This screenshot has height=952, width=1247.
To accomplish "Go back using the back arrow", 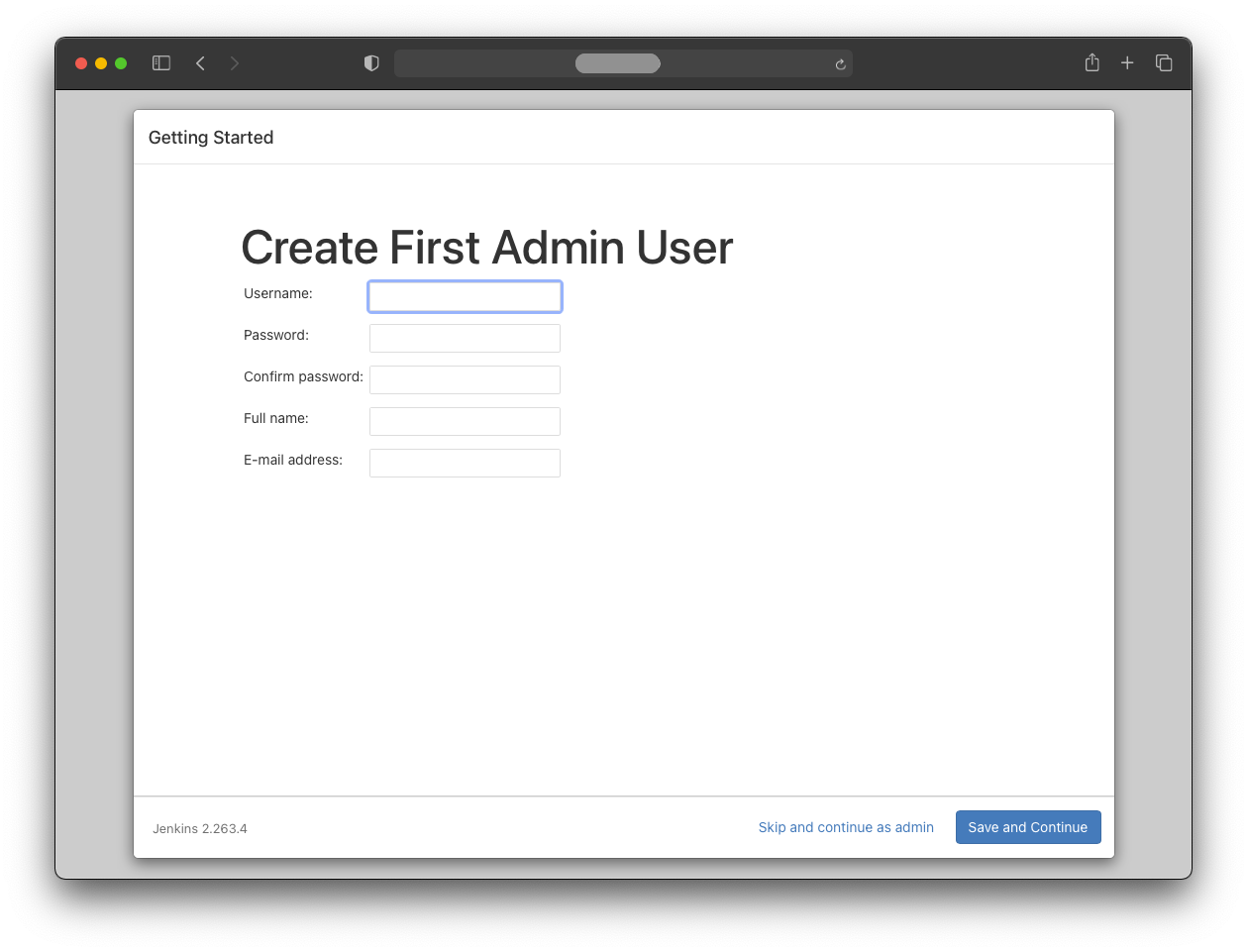I will [x=200, y=63].
